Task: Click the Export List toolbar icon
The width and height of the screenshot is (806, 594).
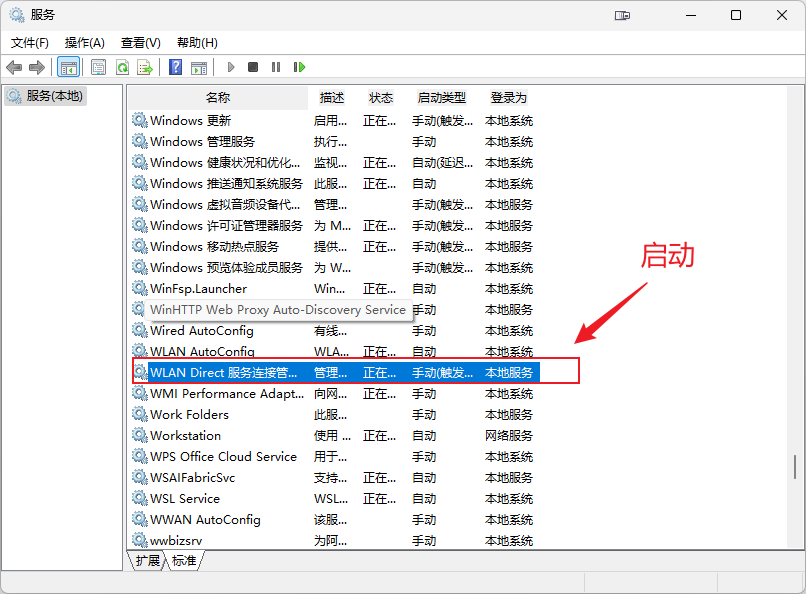Action: 145,67
